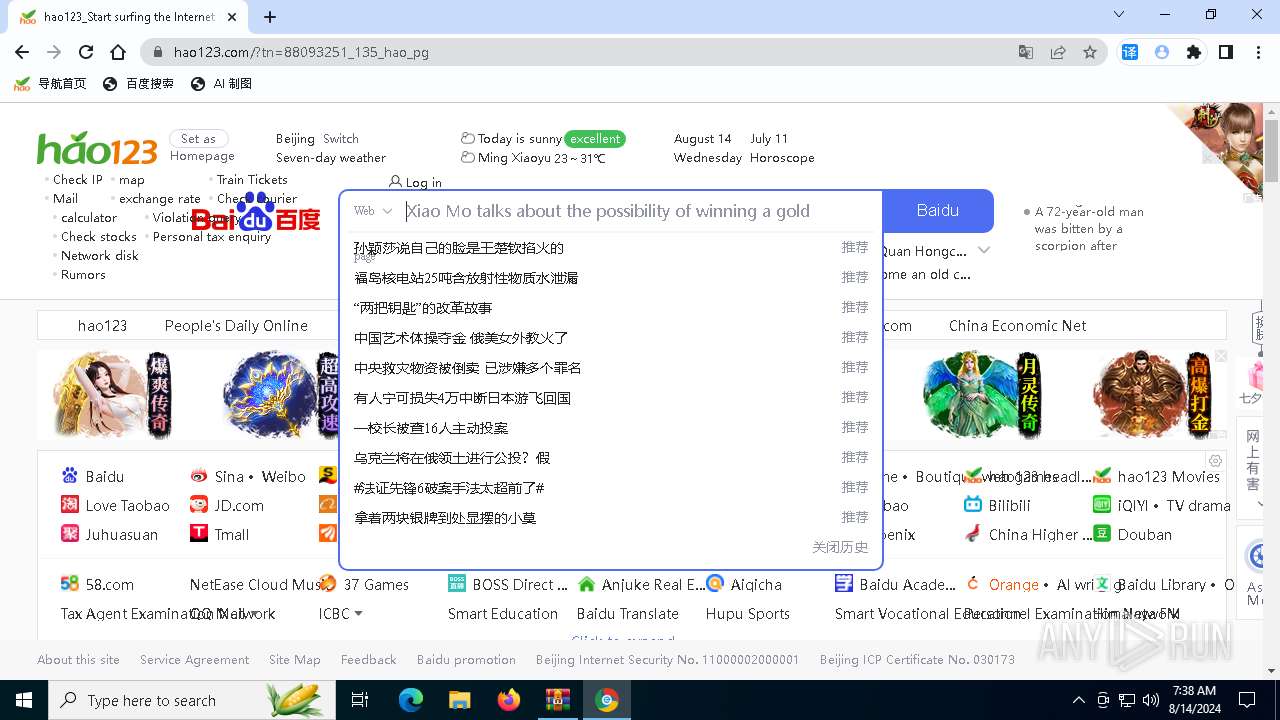Open Chrome three-dot menu

[1257, 52]
